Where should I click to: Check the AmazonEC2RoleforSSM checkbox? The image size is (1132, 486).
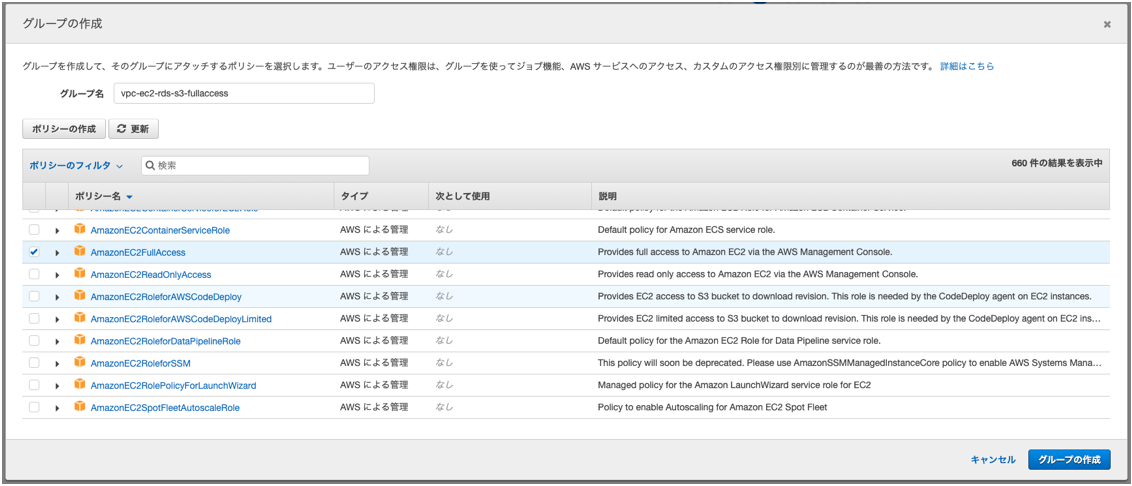[x=34, y=363]
